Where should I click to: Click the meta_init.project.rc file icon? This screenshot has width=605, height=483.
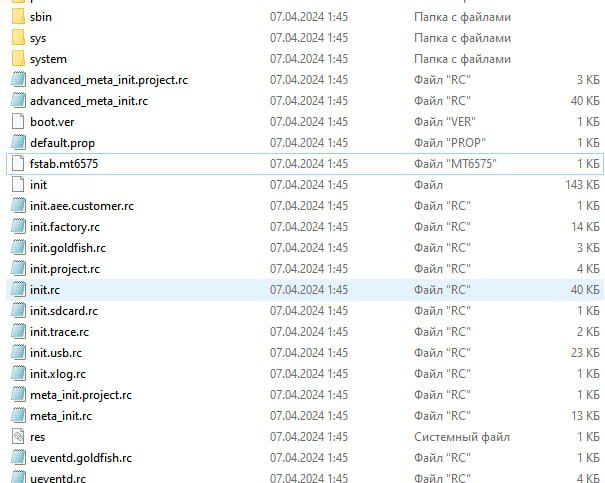18,394
